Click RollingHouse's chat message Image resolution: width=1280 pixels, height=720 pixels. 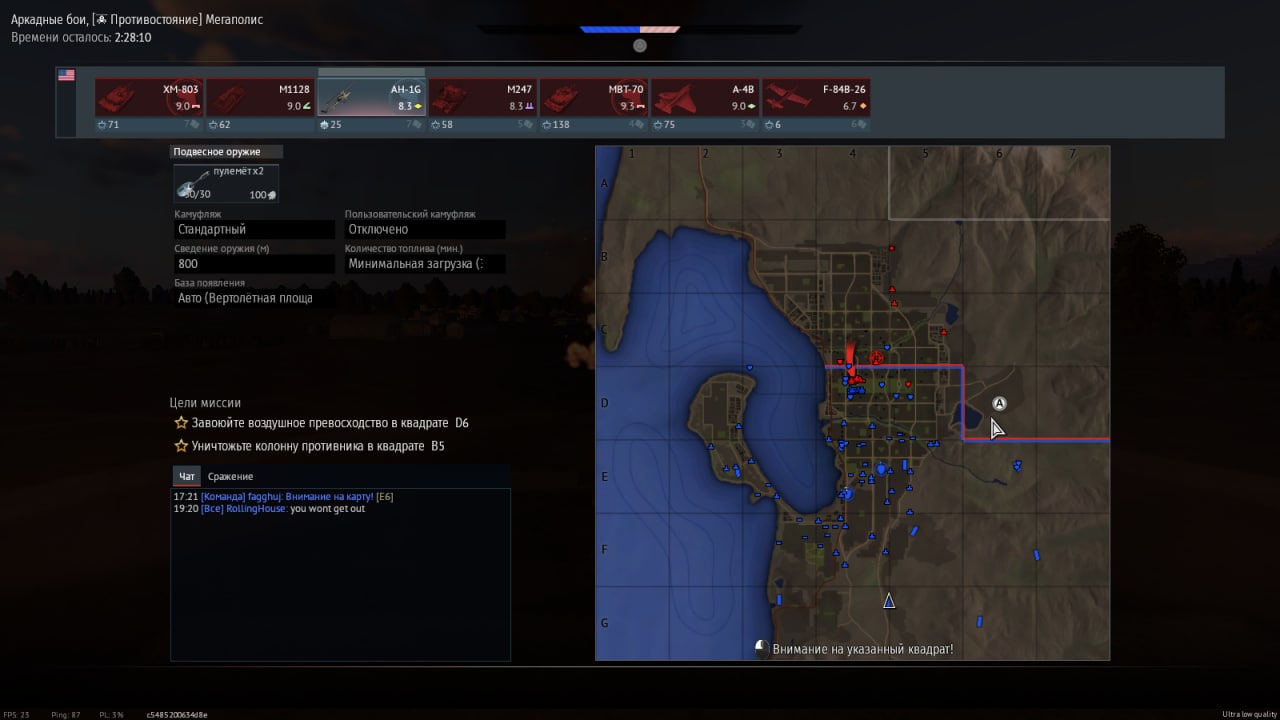269,508
